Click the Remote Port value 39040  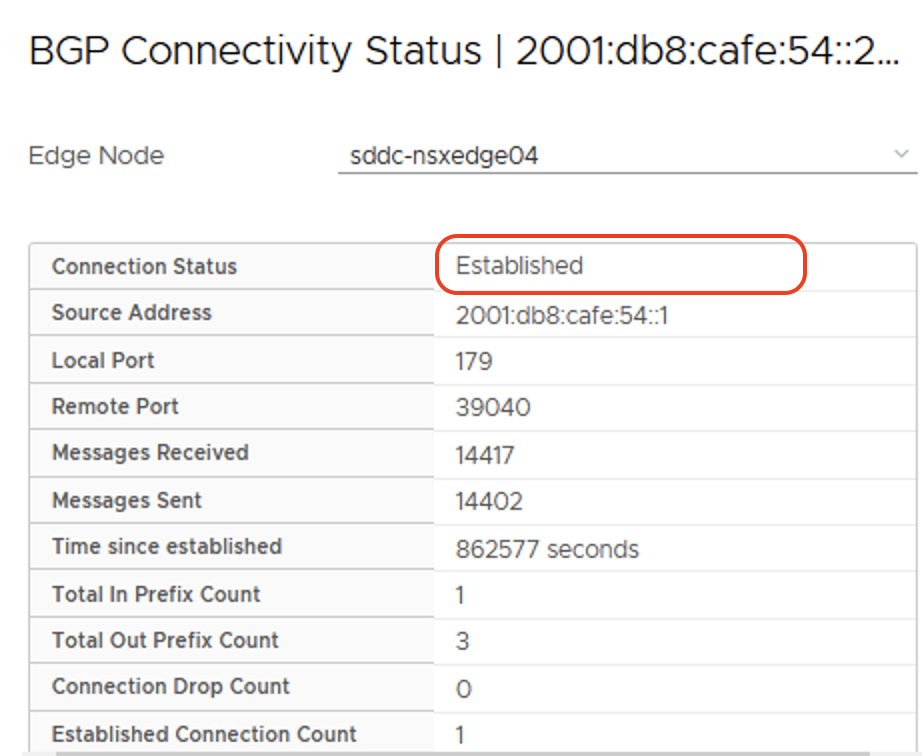pyautogui.click(x=493, y=407)
